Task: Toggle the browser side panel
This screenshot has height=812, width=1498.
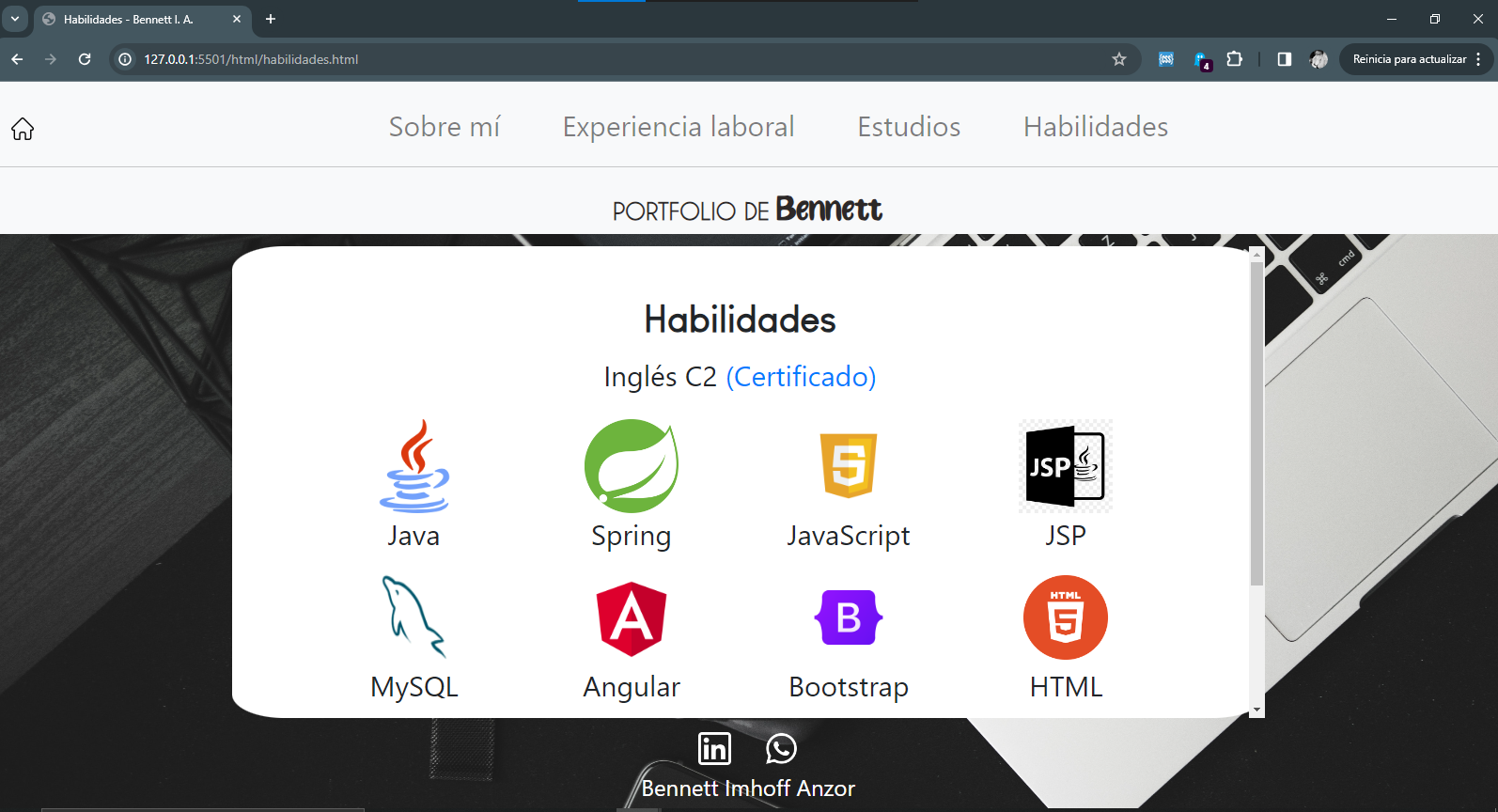Action: tap(1284, 59)
